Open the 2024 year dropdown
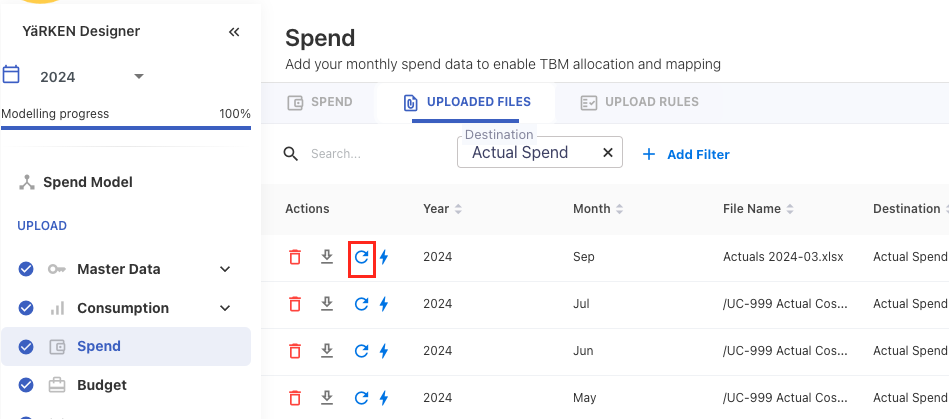This screenshot has height=419, width=949. 139,77
